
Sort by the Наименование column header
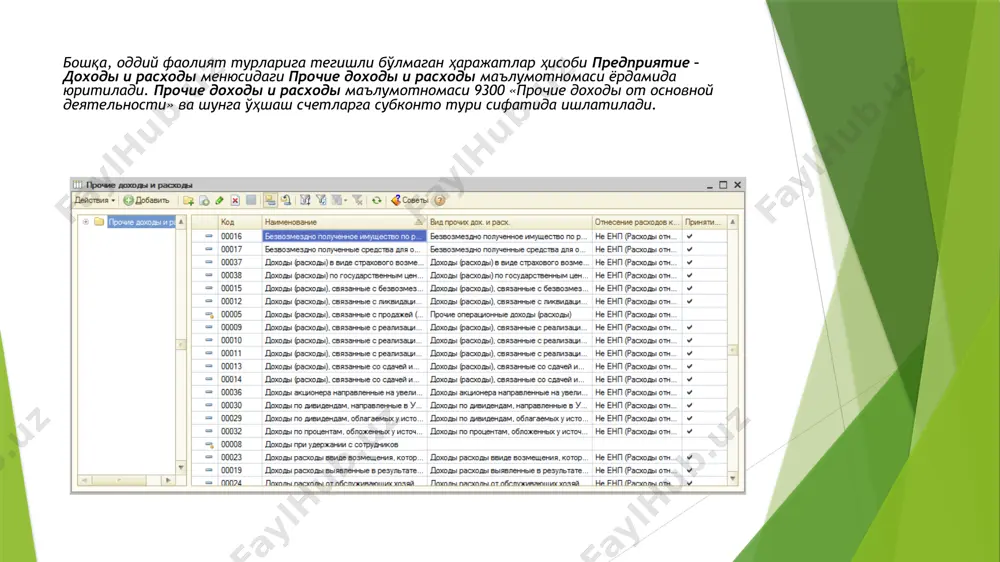click(343, 222)
